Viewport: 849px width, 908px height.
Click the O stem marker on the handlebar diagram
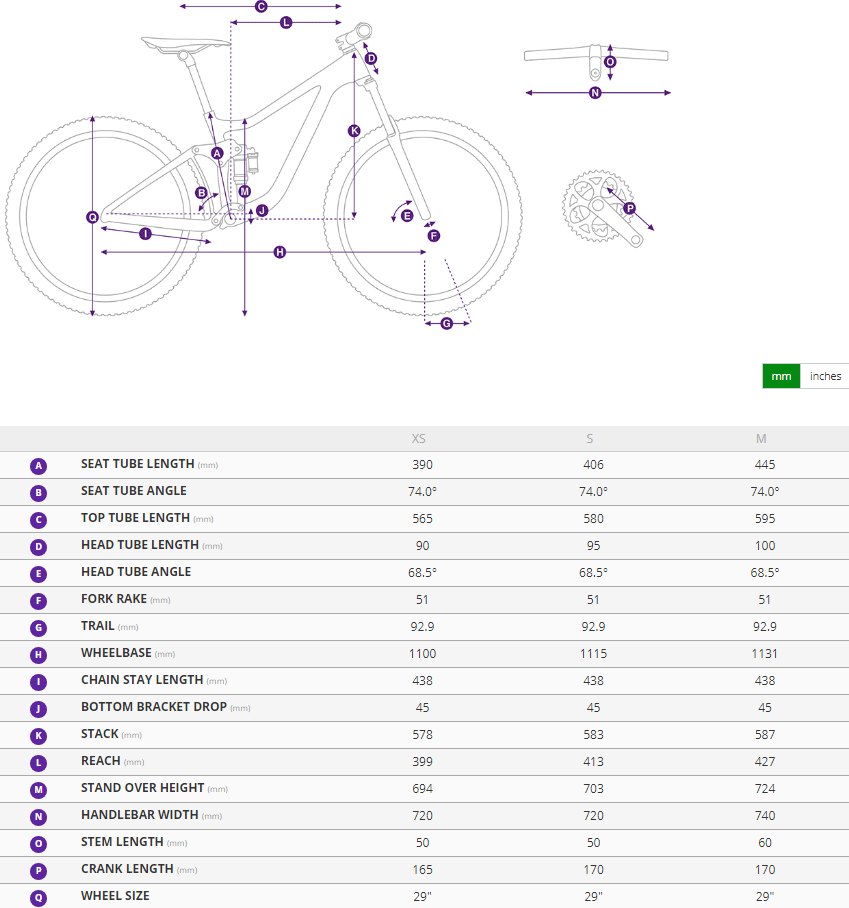click(610, 62)
